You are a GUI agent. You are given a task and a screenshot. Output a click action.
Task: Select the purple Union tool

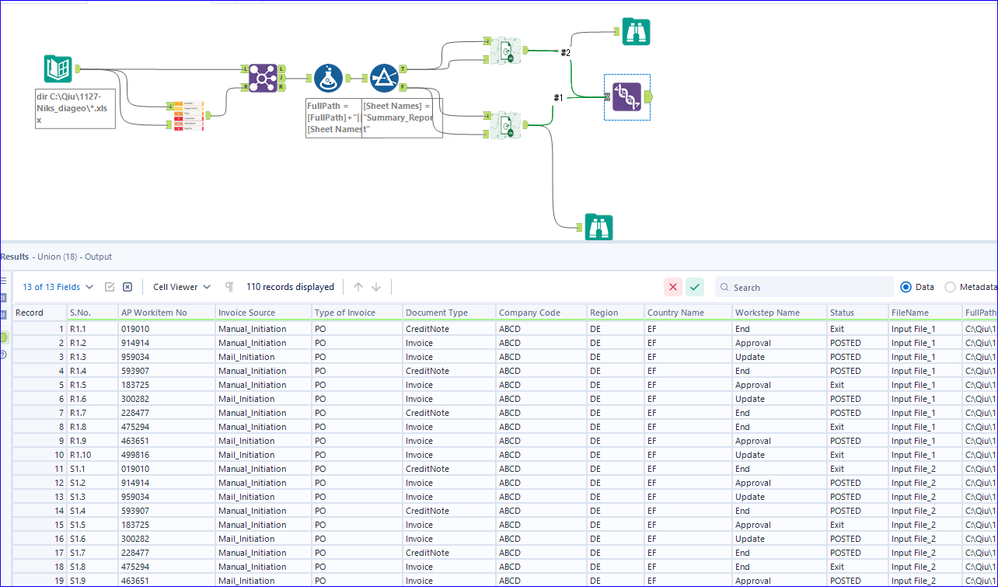627,96
